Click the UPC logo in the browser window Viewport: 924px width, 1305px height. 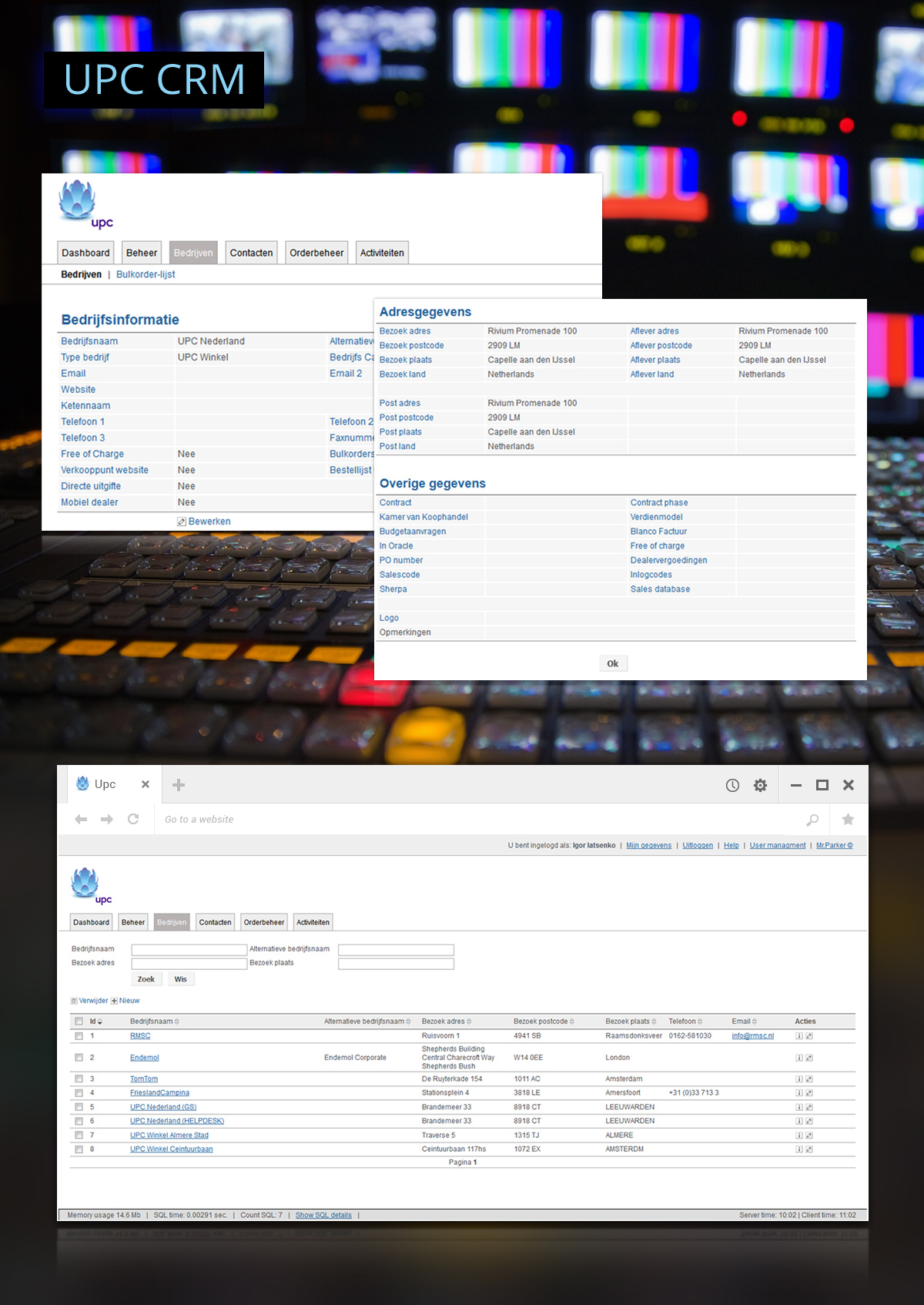91,886
